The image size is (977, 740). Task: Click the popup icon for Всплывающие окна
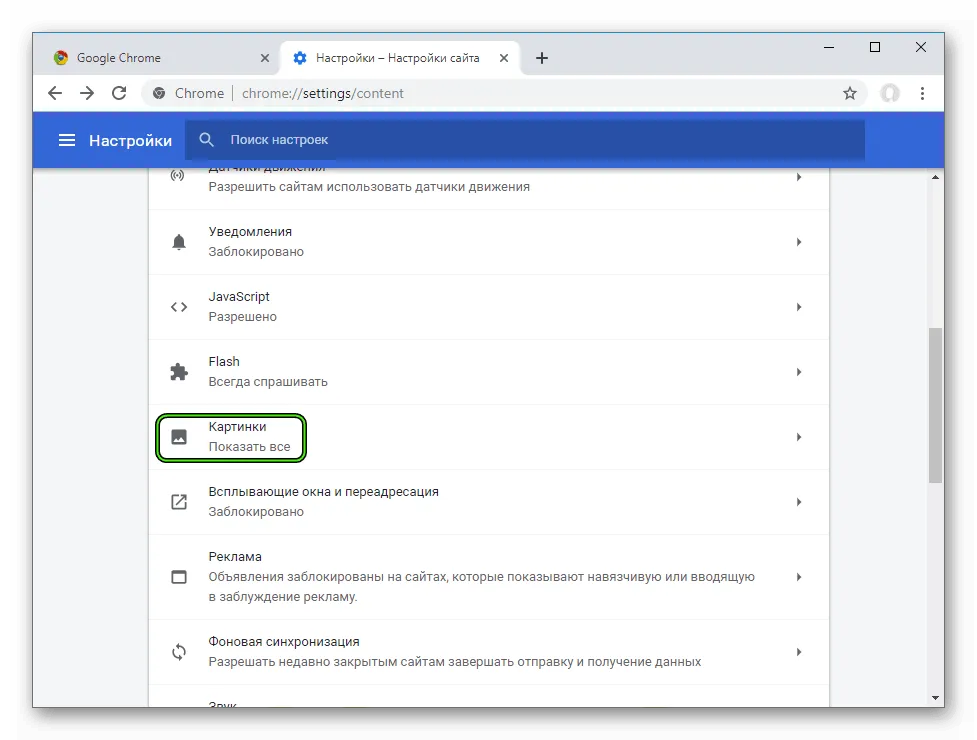179,501
